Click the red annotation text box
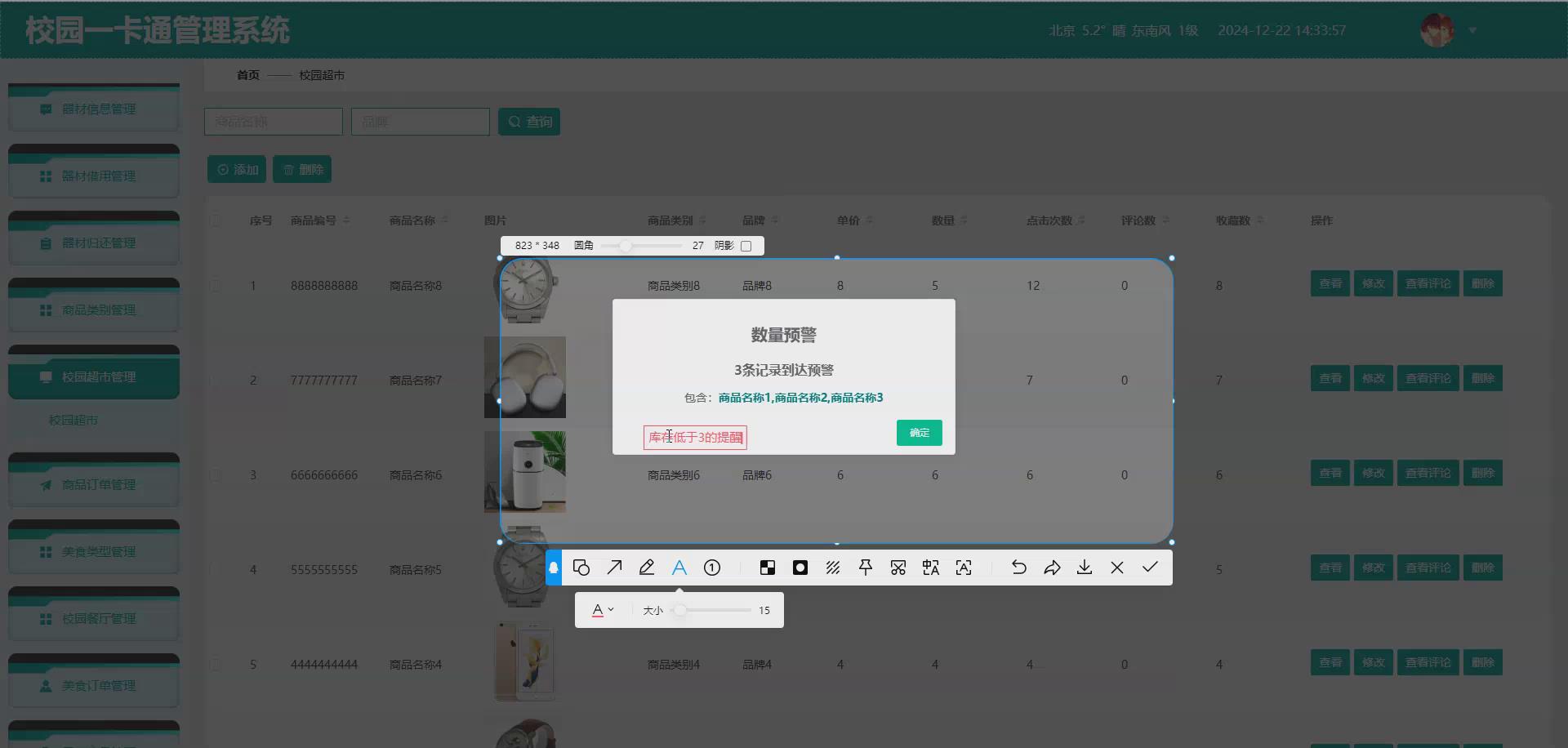This screenshot has height=748, width=1568. 695,438
